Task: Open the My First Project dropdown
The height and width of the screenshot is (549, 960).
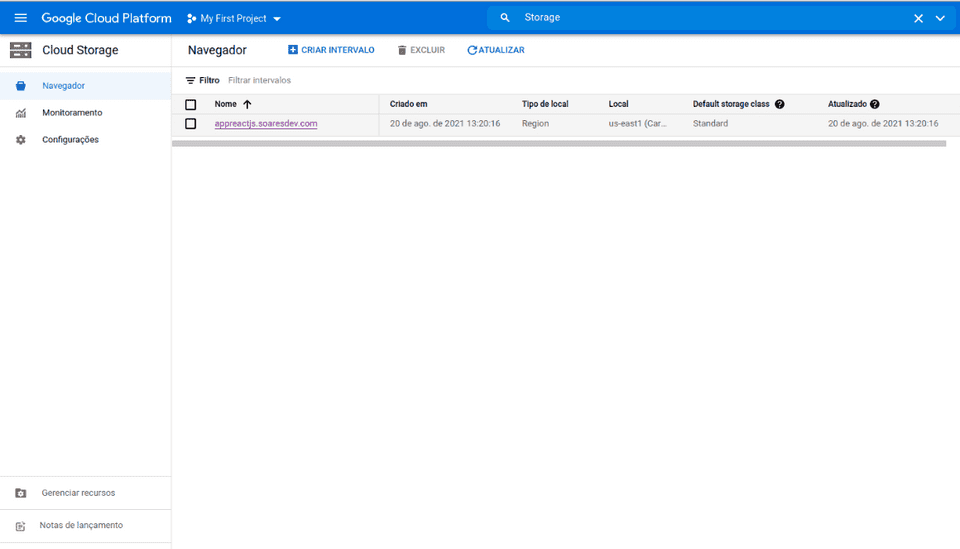Action: pos(234,18)
